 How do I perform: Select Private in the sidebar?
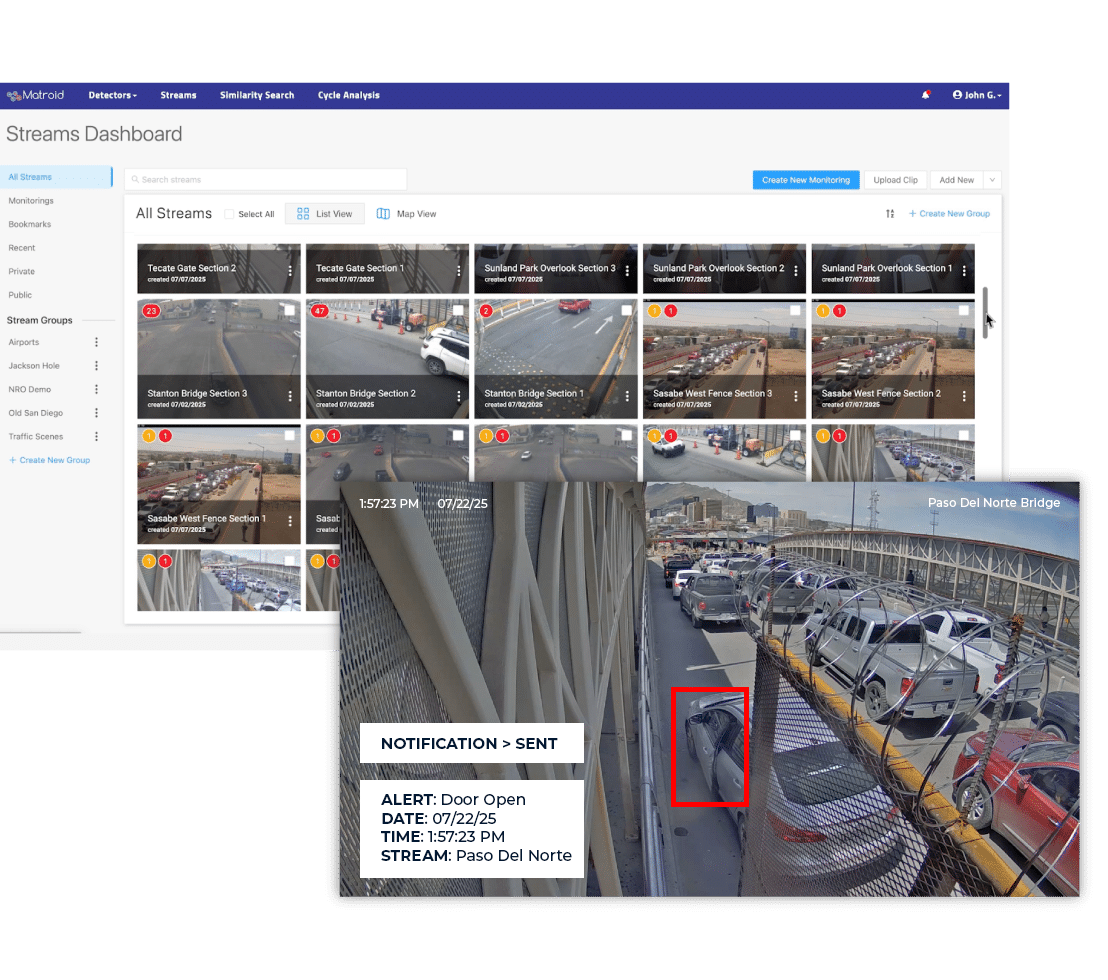(21, 271)
